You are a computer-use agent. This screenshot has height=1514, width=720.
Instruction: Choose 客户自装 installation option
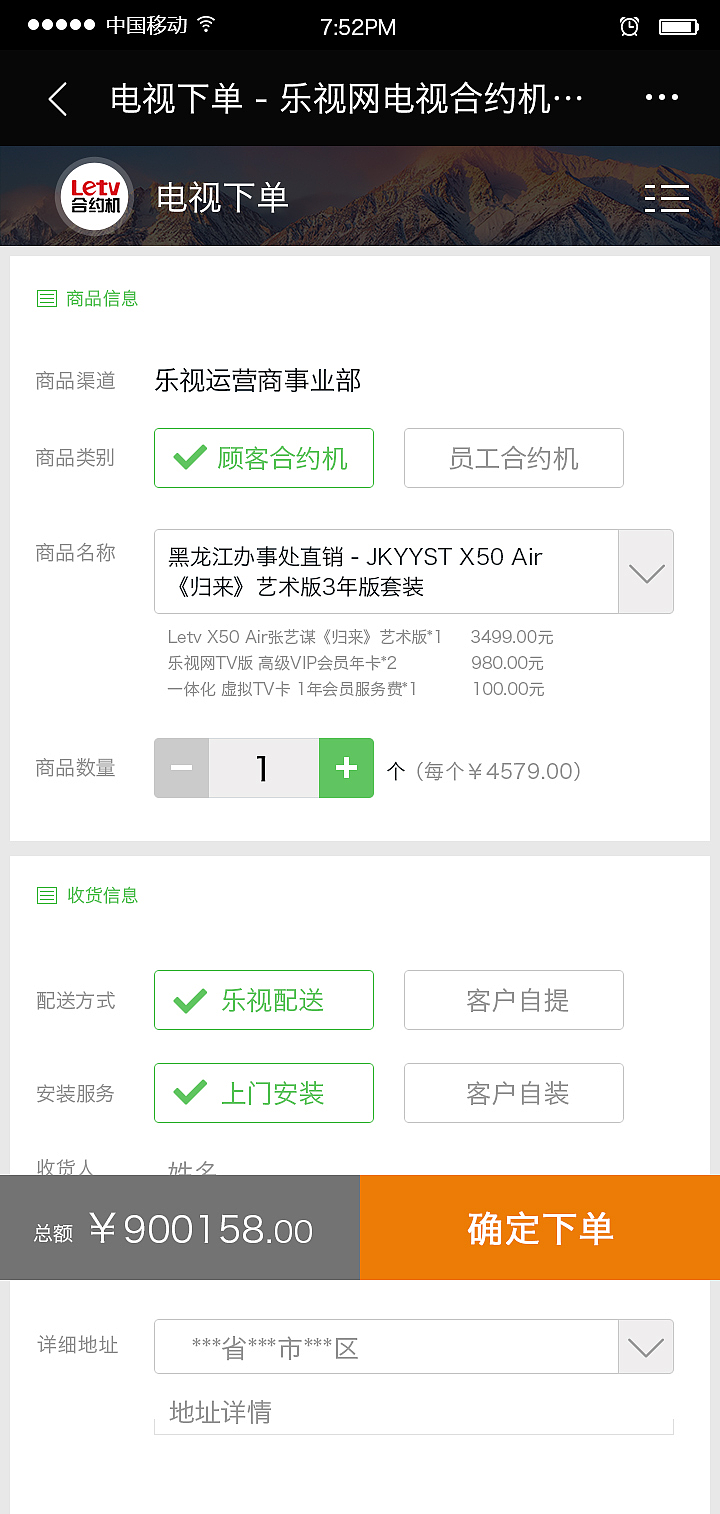tap(513, 1092)
